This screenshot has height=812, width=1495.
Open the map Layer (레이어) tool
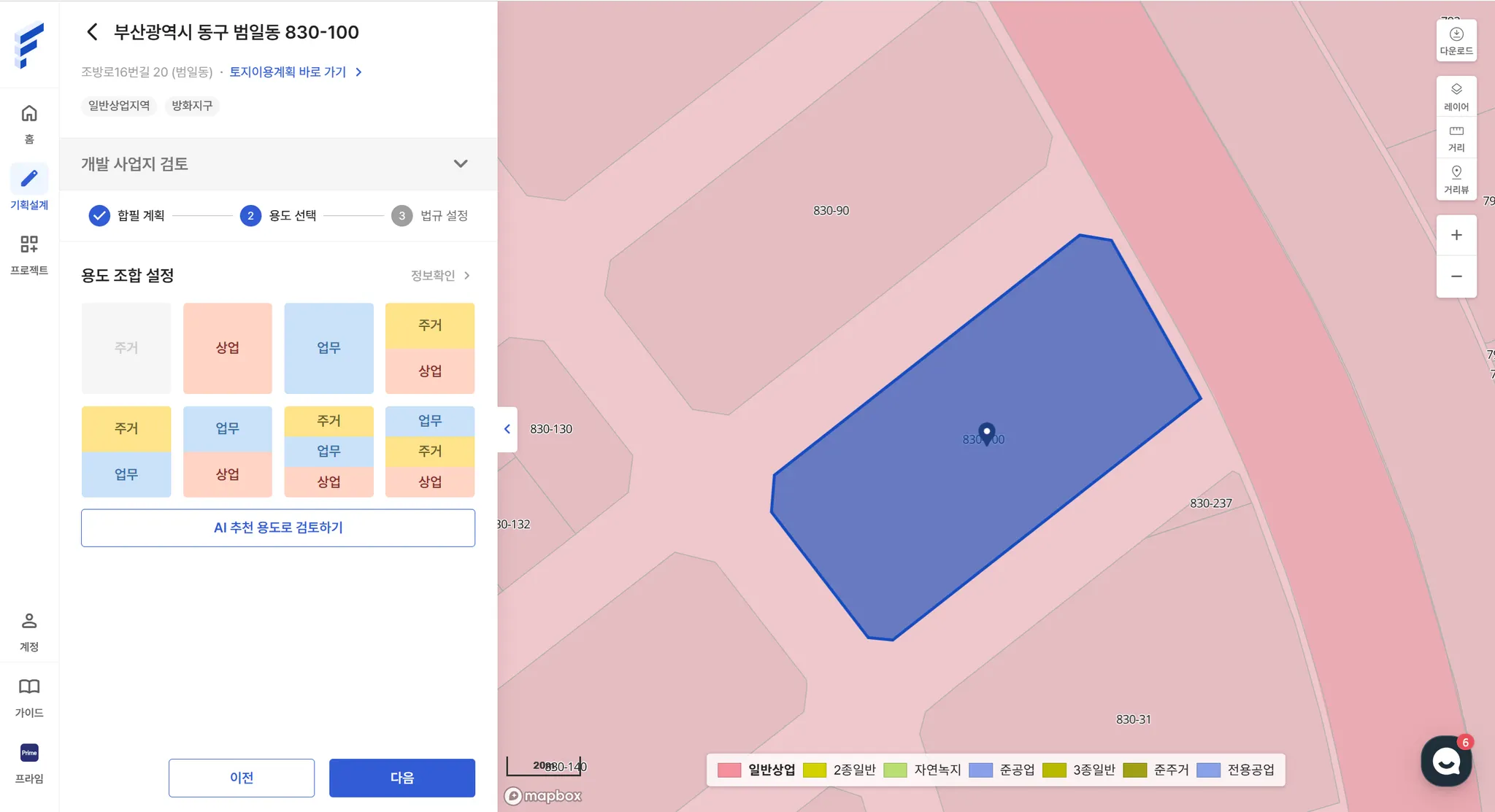pos(1456,96)
